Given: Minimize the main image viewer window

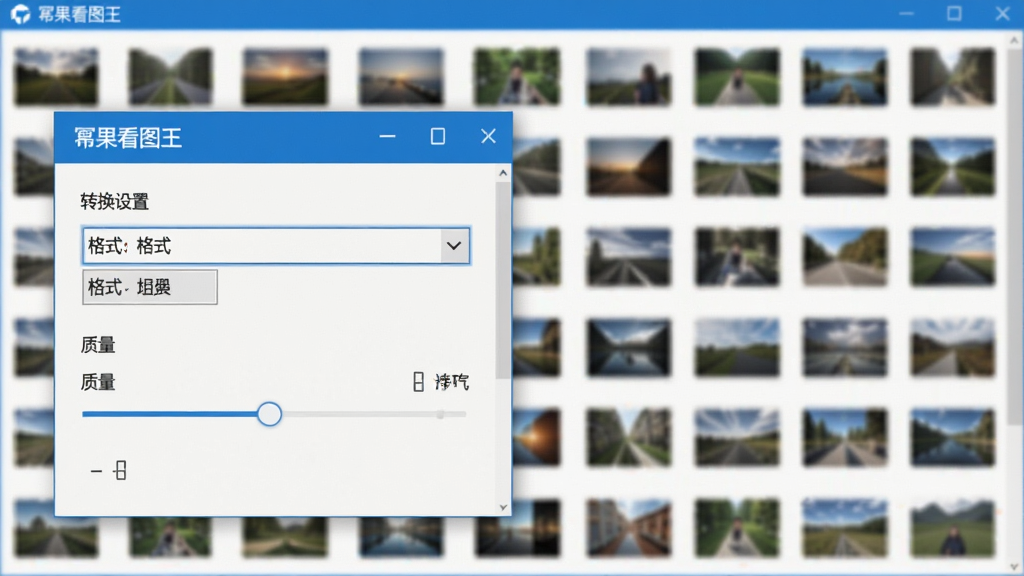Looking at the screenshot, I should pos(906,14).
